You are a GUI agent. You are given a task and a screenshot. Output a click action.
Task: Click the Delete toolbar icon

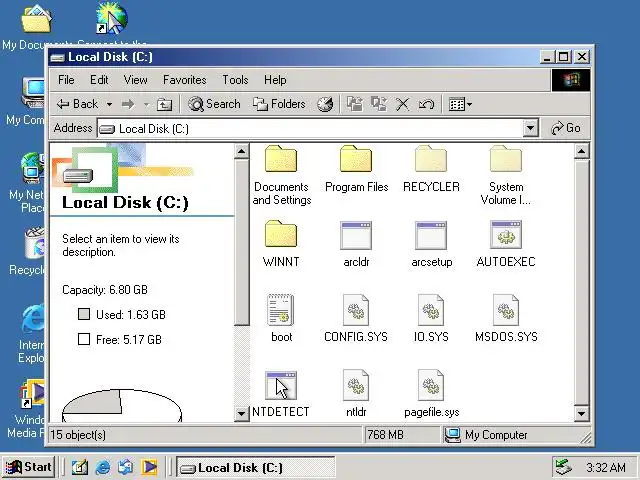coord(402,104)
